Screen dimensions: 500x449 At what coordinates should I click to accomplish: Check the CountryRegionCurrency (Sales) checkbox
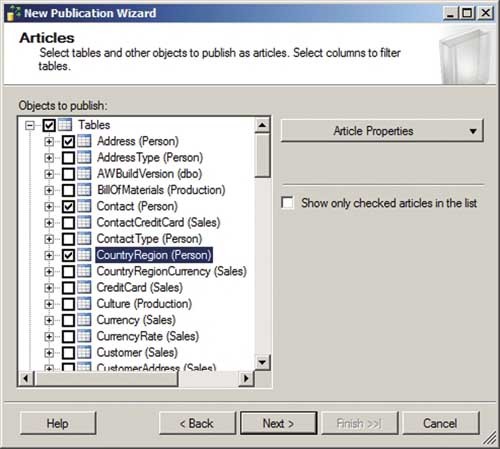68,272
